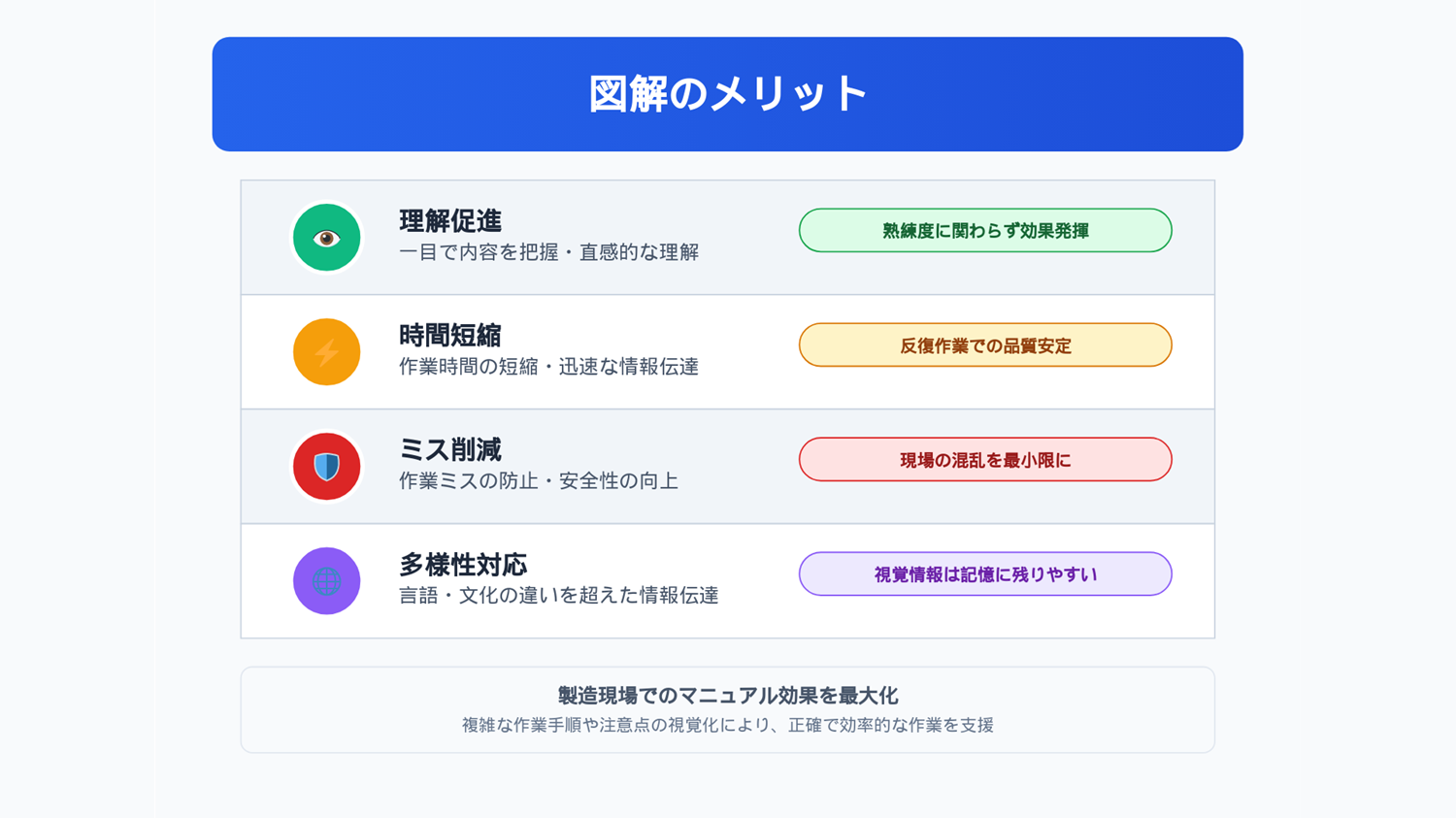1456x818 pixels.
Task: Click the ミス削減 heading
Action: point(450,450)
